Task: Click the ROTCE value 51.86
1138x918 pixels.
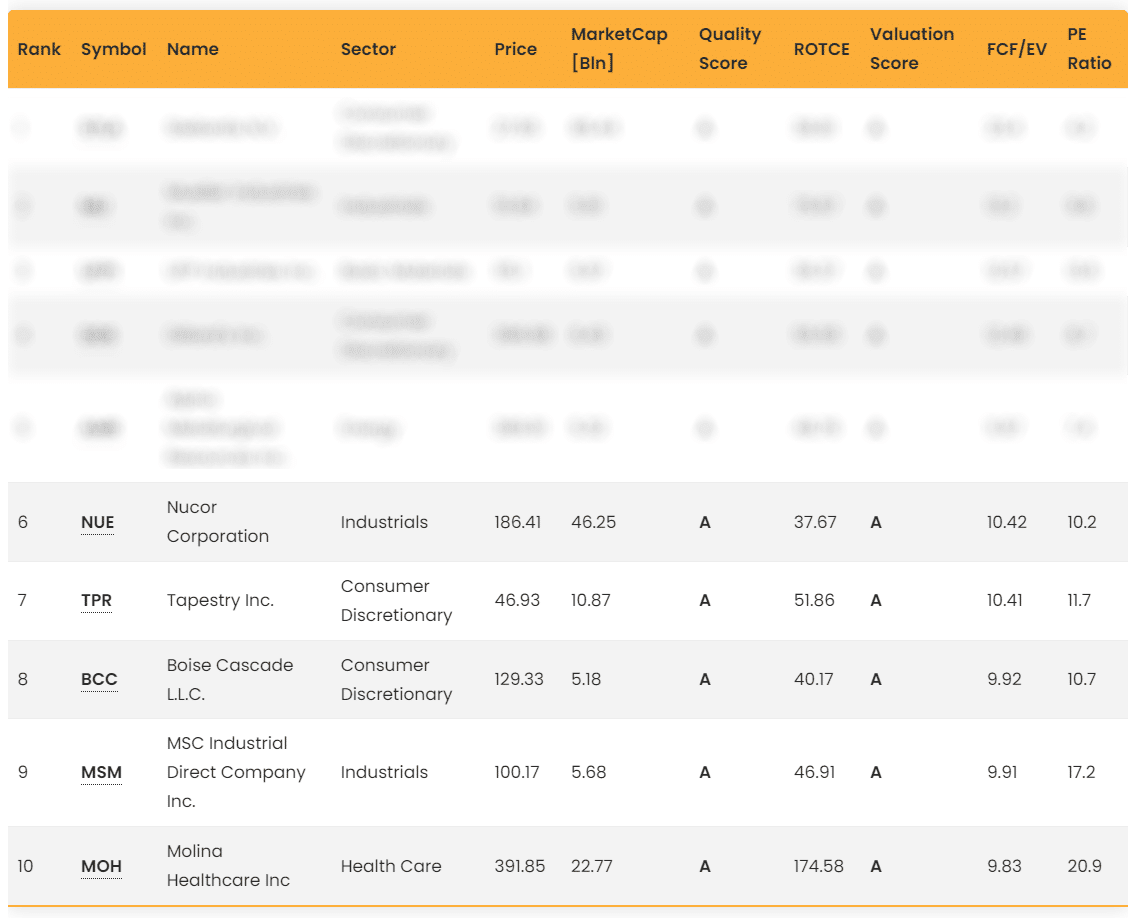Action: pos(814,601)
